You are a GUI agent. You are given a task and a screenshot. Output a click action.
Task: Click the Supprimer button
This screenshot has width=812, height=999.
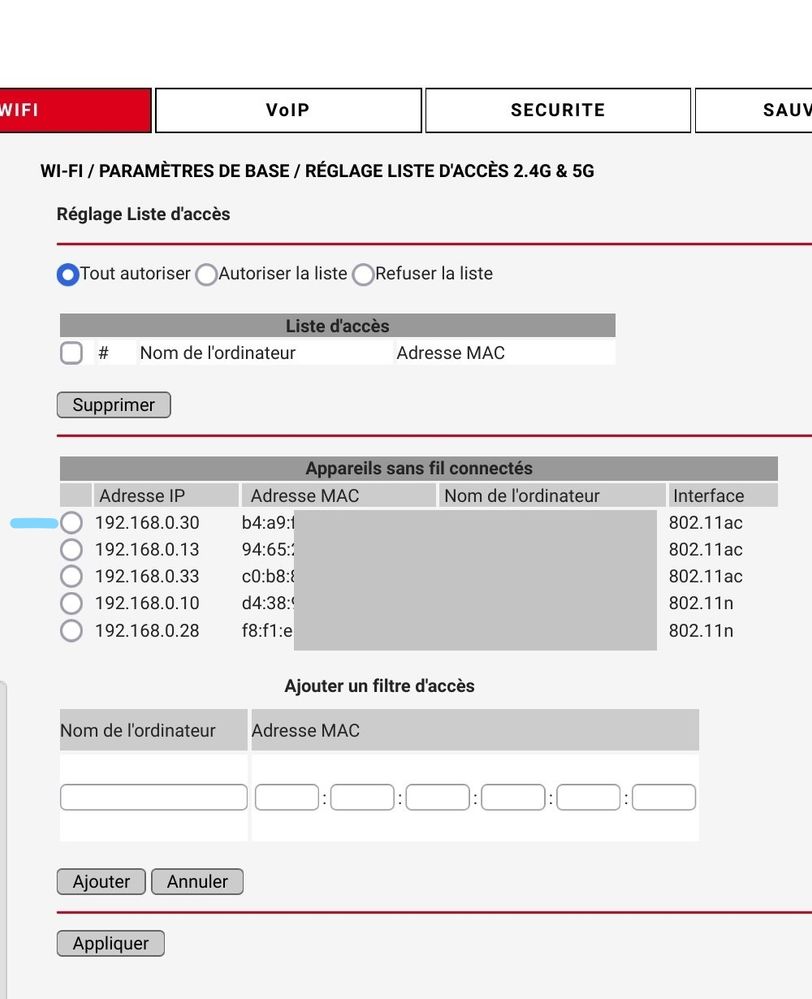tap(113, 404)
